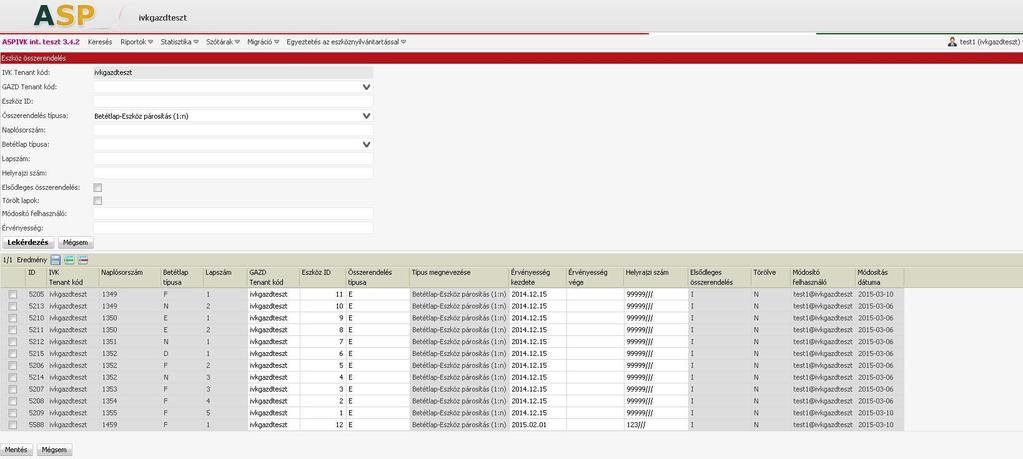The height and width of the screenshot is (459, 1023).
Task: Tick the Elsődleges összerendelés checkbox
Action: 98,188
